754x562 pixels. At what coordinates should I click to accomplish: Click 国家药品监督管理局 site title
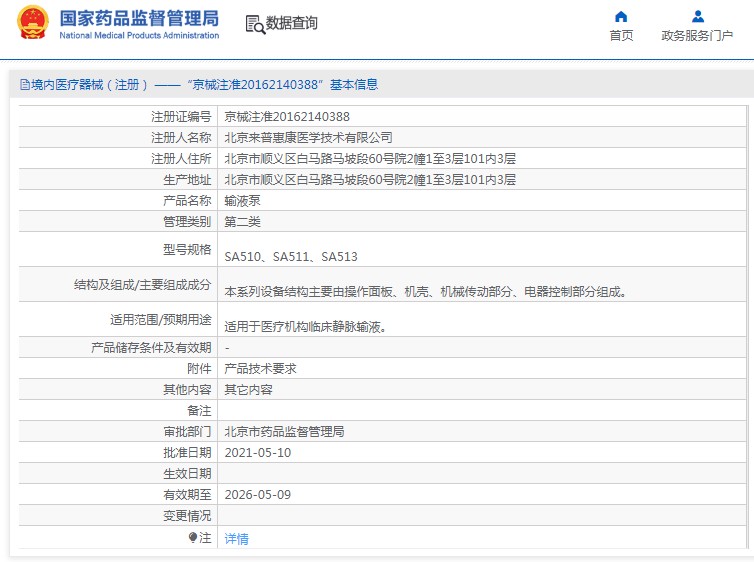(x=139, y=18)
